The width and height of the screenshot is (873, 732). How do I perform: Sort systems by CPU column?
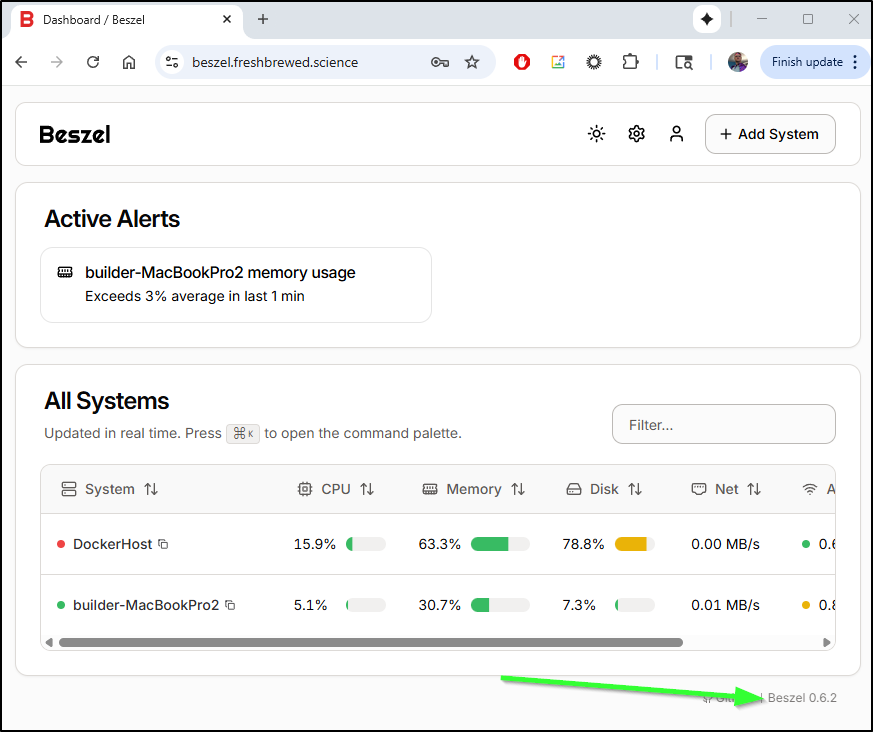click(336, 489)
